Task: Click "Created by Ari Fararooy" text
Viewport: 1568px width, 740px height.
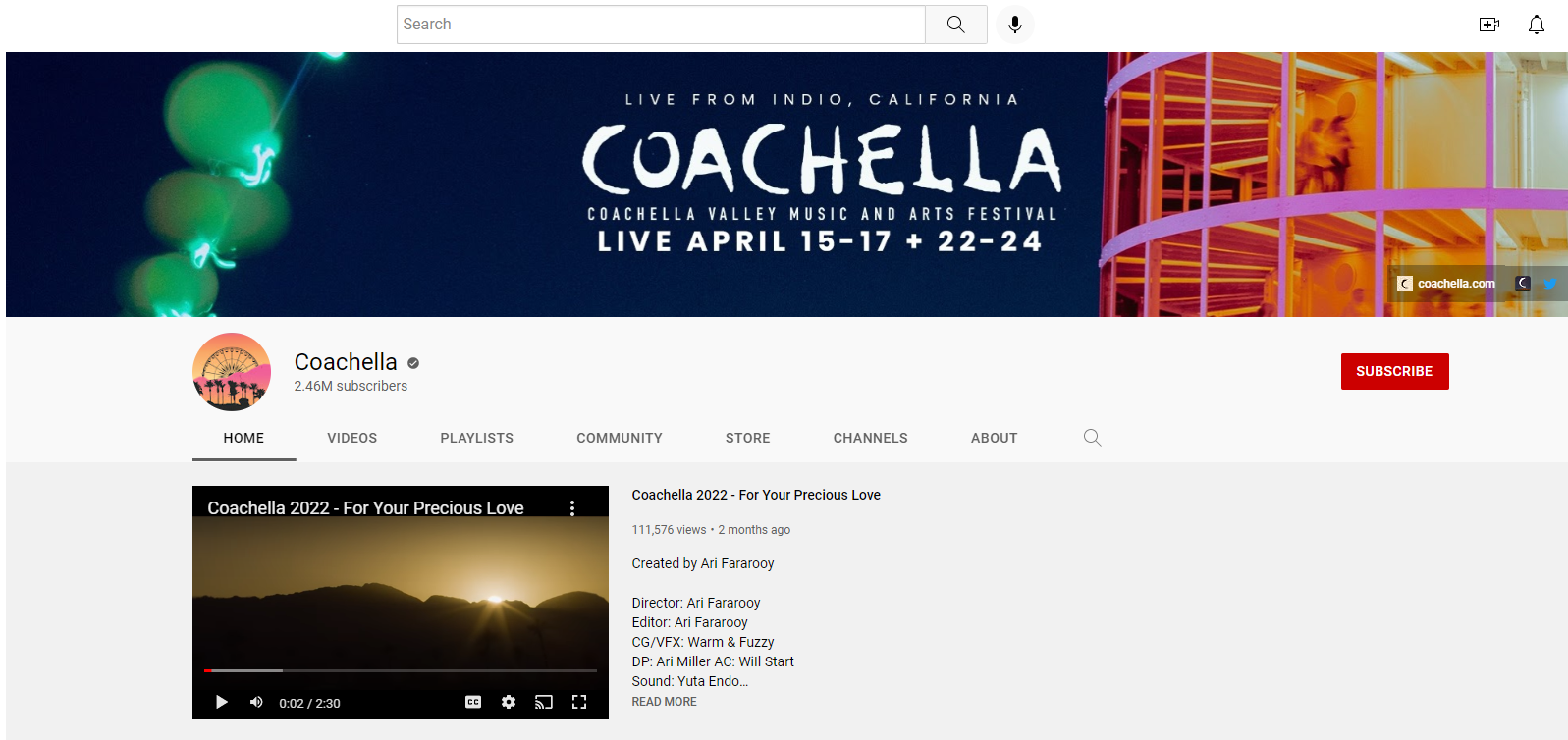Action: click(703, 563)
